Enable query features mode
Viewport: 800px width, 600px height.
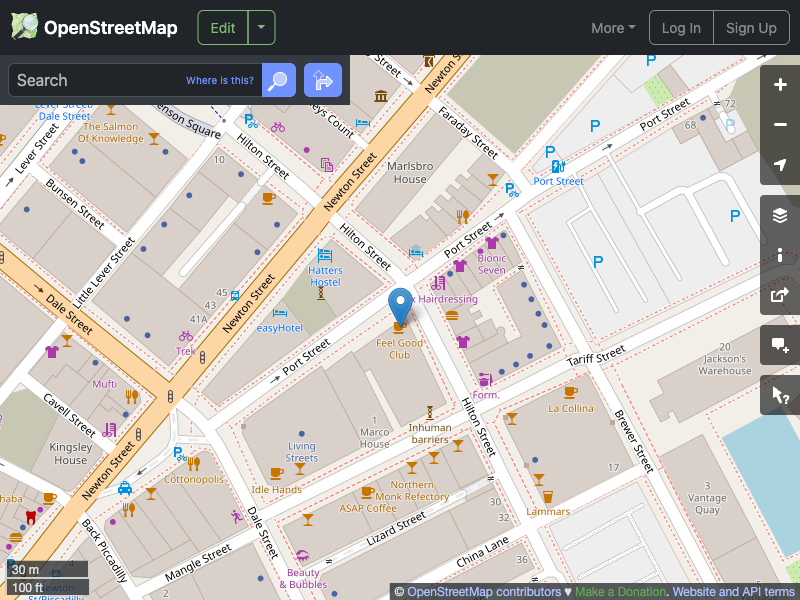tap(780, 395)
